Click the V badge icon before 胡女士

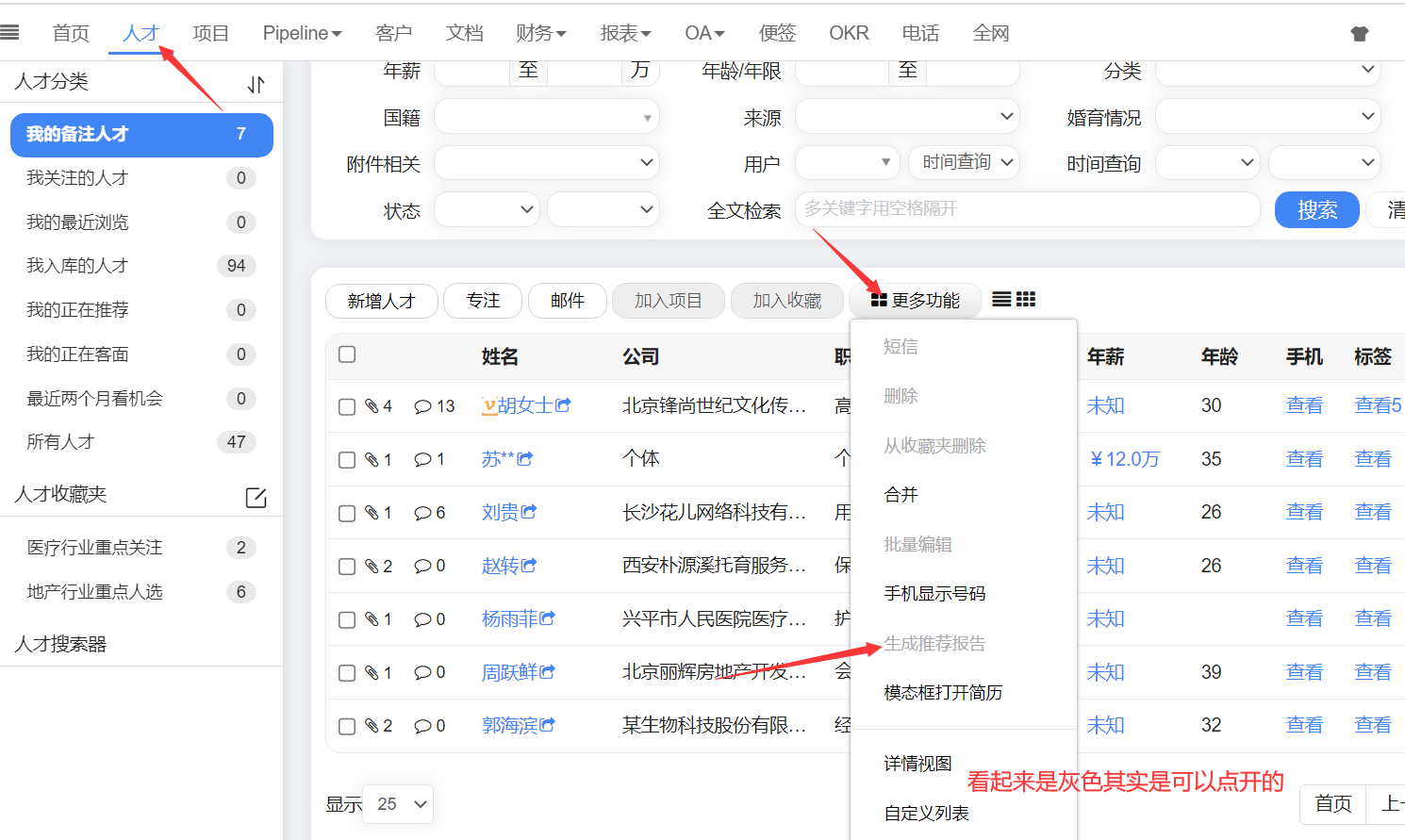pyautogui.click(x=489, y=406)
